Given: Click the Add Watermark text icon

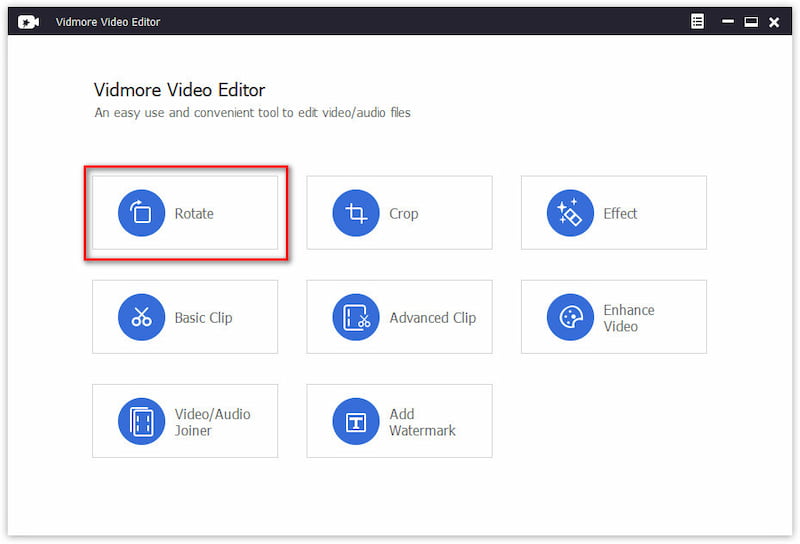Looking at the screenshot, I should click(356, 421).
